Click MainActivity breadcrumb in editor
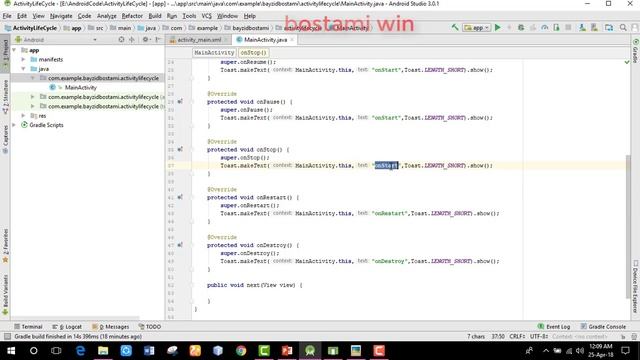The height and width of the screenshot is (360, 640). pos(214,53)
